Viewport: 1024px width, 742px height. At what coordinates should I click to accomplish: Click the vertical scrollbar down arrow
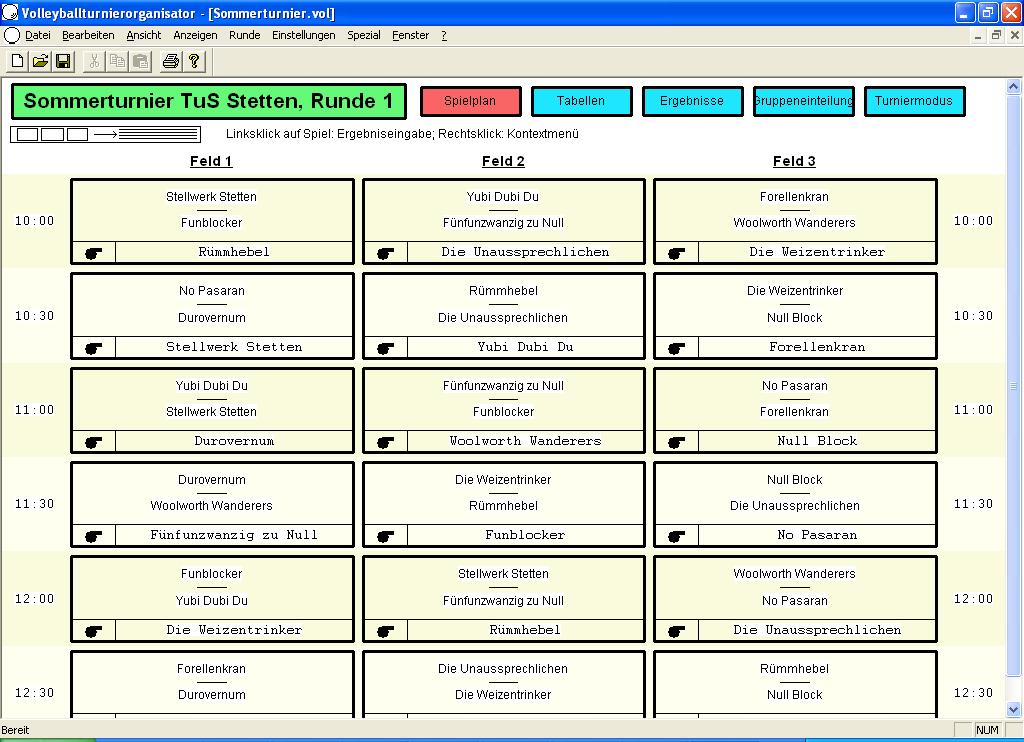1014,710
